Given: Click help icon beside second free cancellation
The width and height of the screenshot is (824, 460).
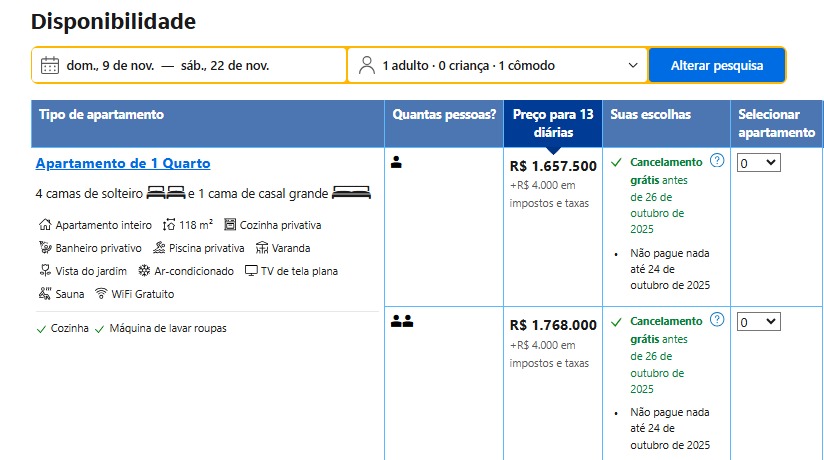Looking at the screenshot, I should tap(716, 320).
